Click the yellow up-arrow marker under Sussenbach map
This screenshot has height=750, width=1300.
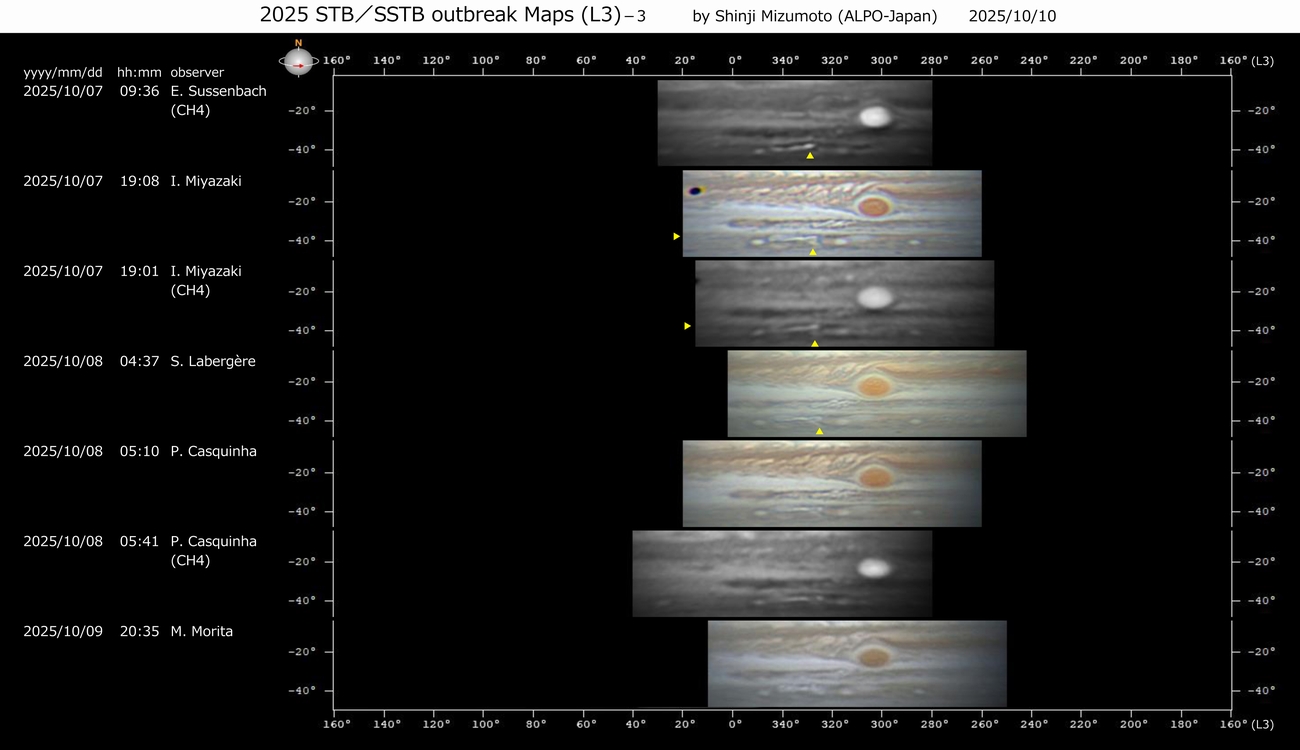(810, 156)
